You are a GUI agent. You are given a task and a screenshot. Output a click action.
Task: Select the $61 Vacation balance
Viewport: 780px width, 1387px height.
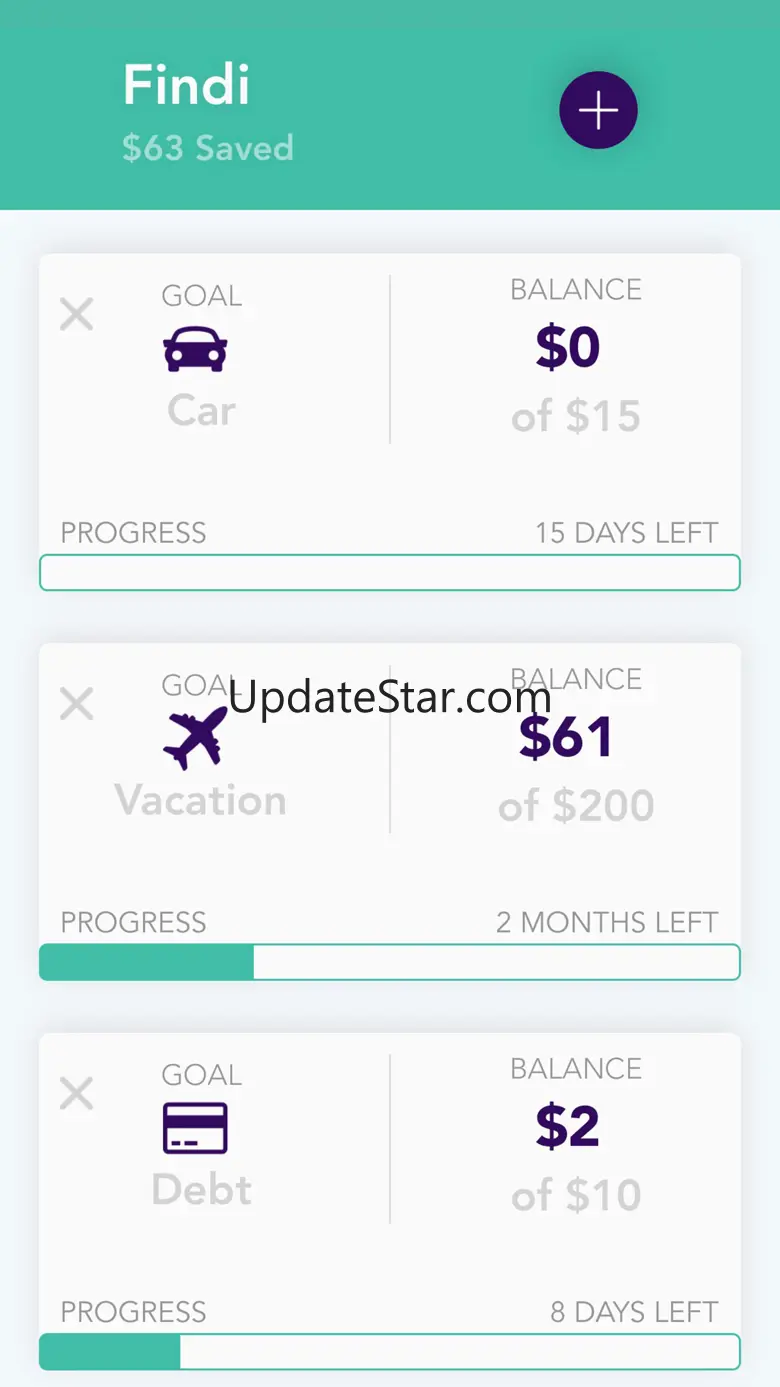(566, 737)
